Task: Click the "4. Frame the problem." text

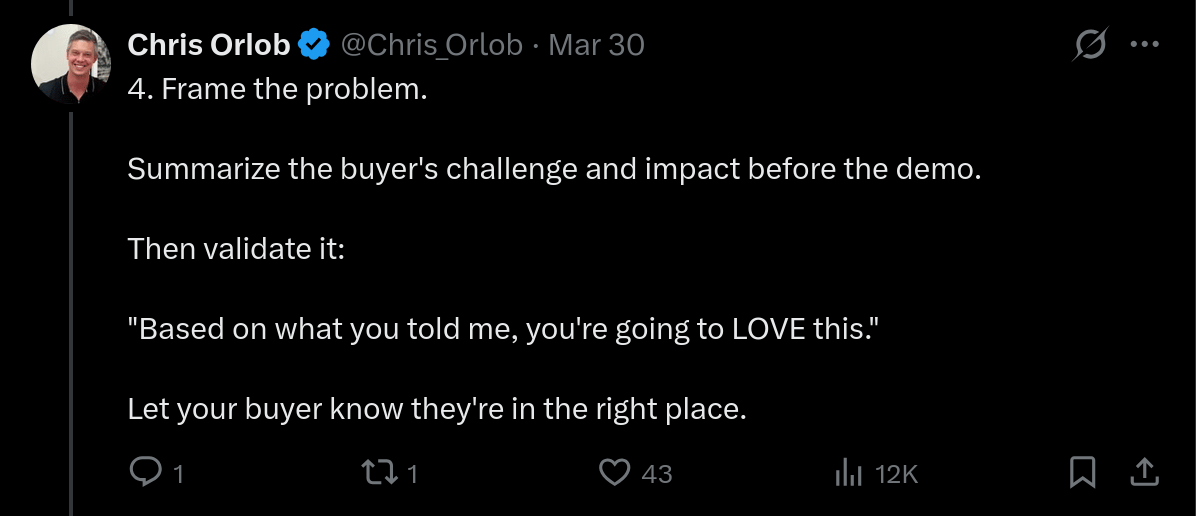Action: pyautogui.click(x=278, y=89)
